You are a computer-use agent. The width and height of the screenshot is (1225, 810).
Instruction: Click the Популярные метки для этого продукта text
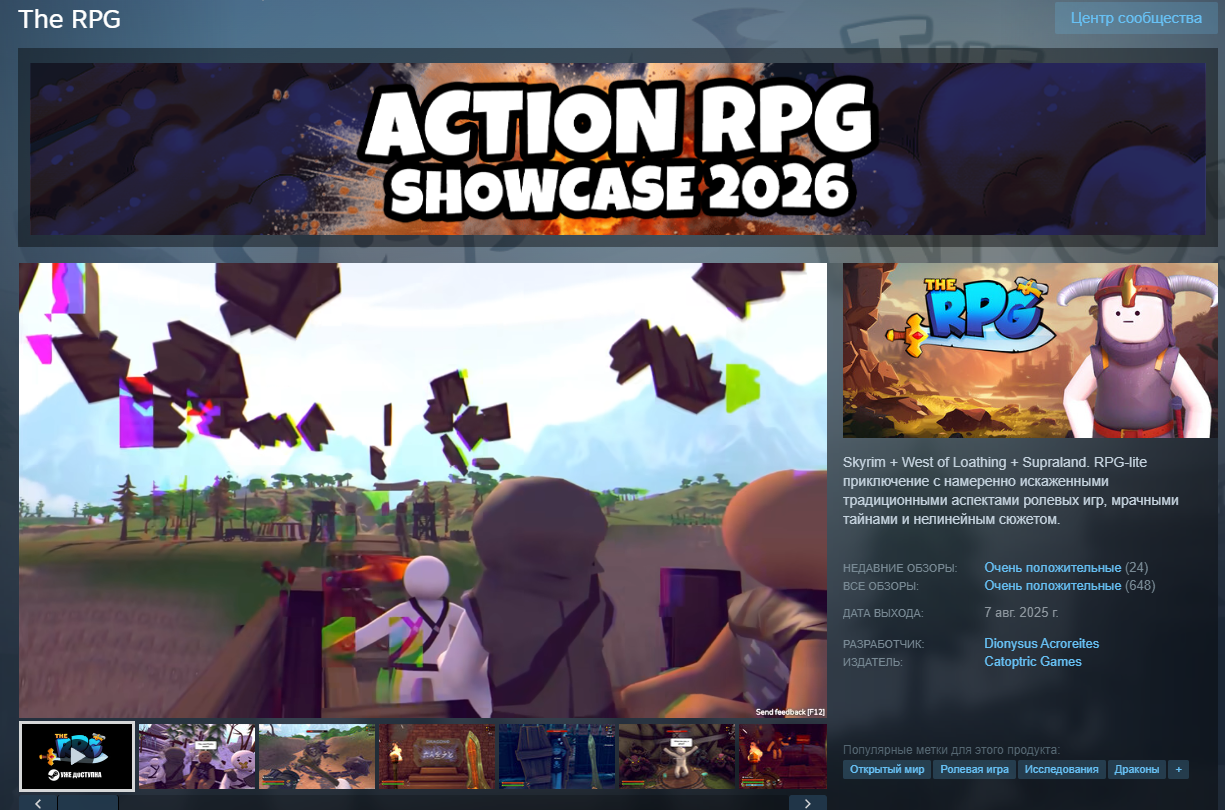pyautogui.click(x=951, y=750)
